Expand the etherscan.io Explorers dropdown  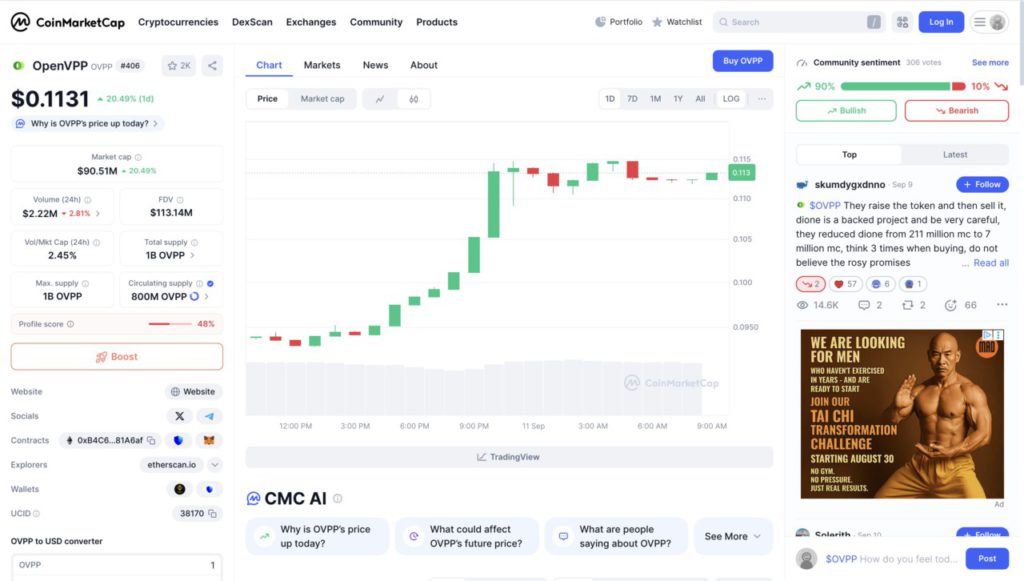coord(214,464)
